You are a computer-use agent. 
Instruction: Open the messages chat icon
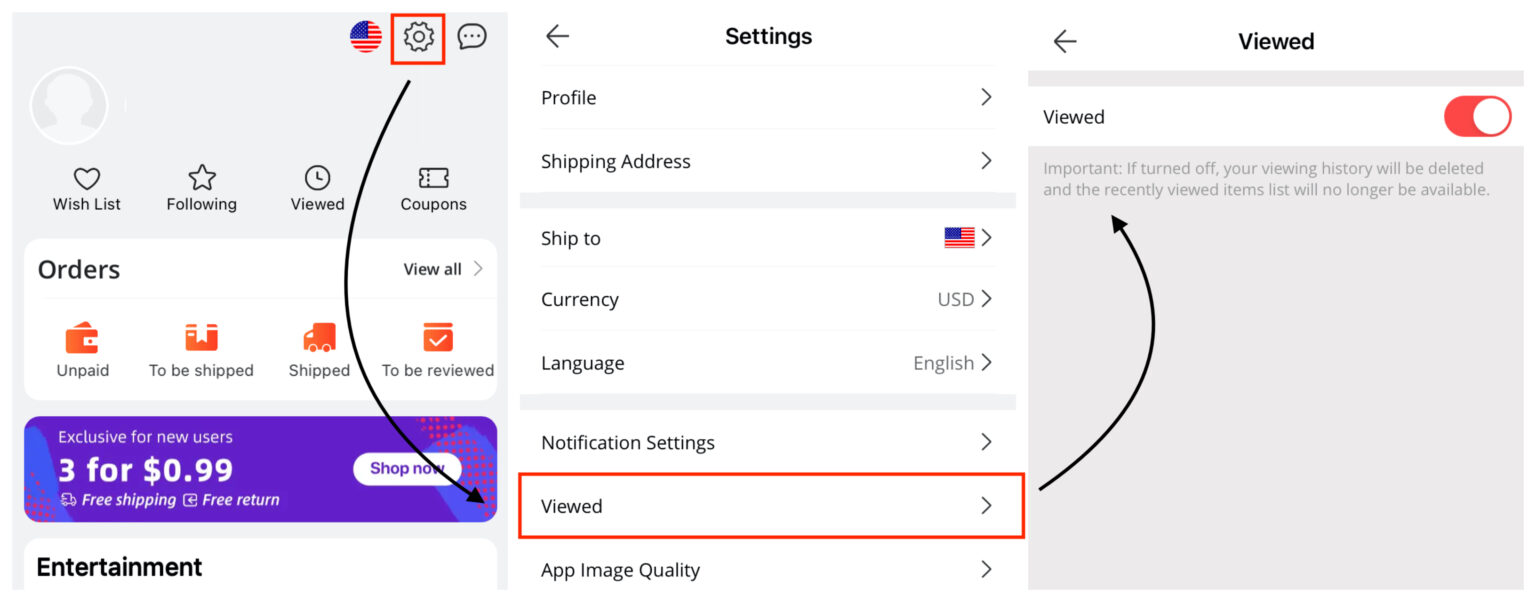point(471,36)
